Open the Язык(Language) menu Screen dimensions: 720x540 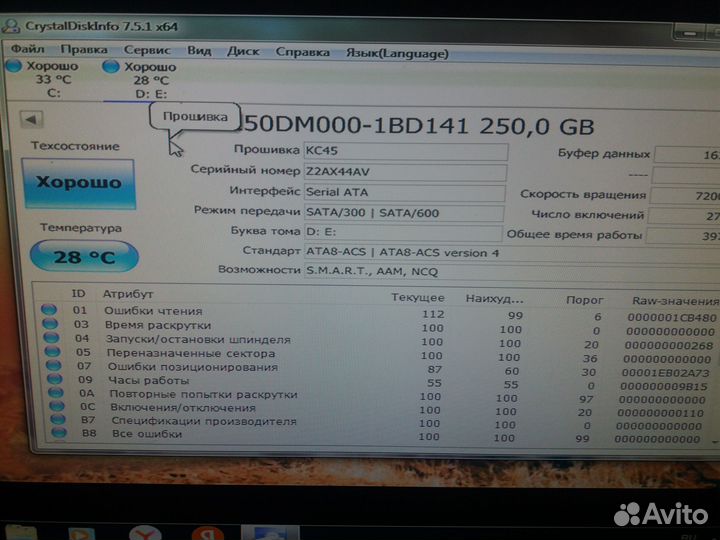pyautogui.click(x=397, y=53)
